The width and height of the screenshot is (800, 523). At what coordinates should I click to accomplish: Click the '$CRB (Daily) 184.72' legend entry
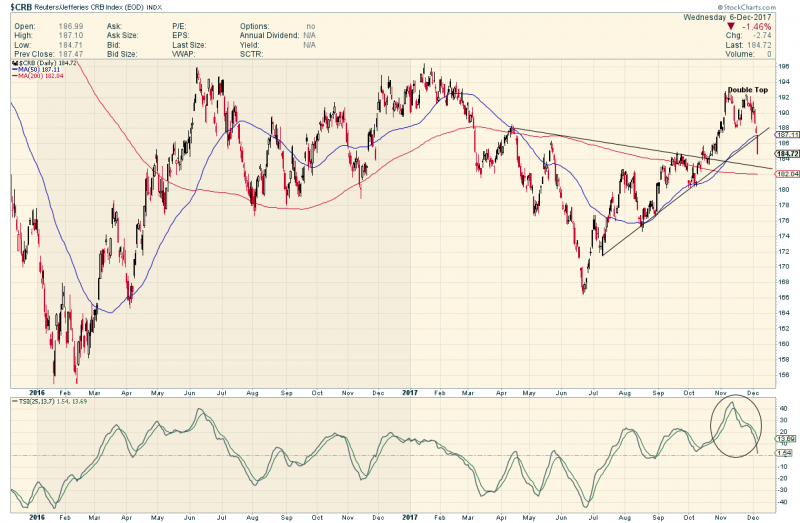click(x=44, y=63)
